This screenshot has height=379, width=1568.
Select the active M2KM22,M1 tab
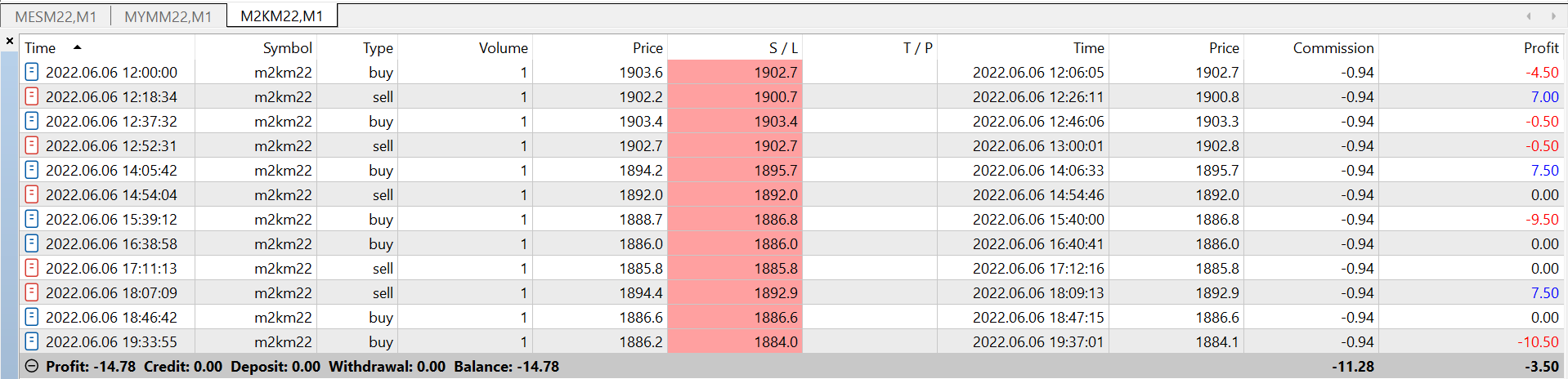(281, 16)
